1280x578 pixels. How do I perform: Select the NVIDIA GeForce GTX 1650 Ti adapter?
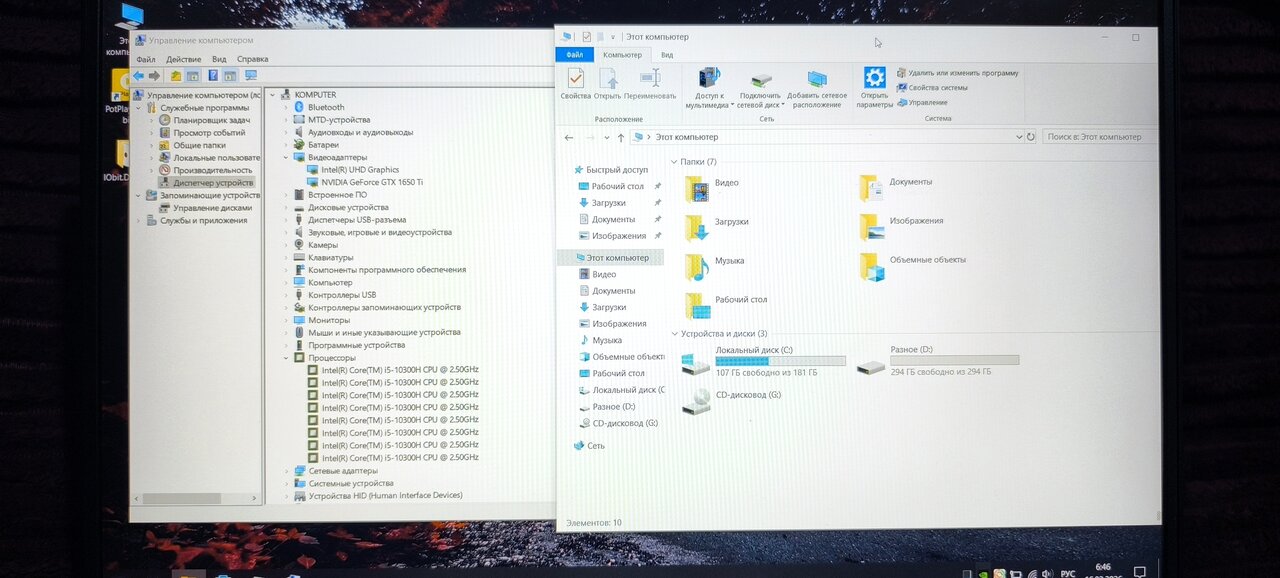tap(371, 182)
